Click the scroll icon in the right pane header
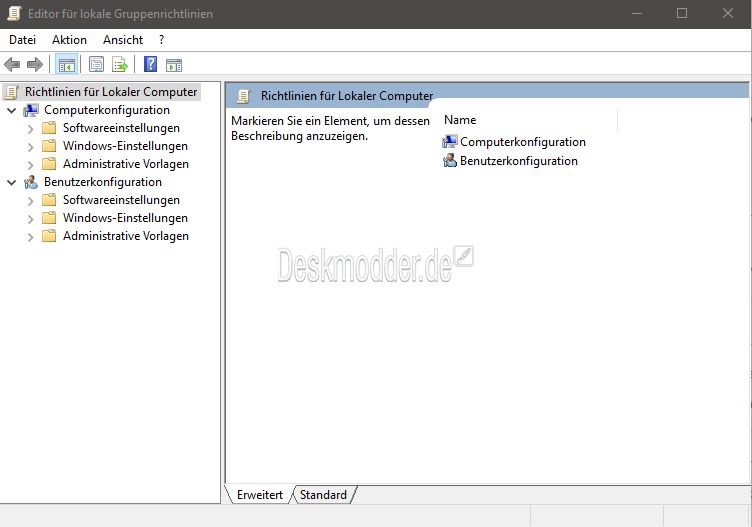The width and height of the screenshot is (752, 527). 244,96
